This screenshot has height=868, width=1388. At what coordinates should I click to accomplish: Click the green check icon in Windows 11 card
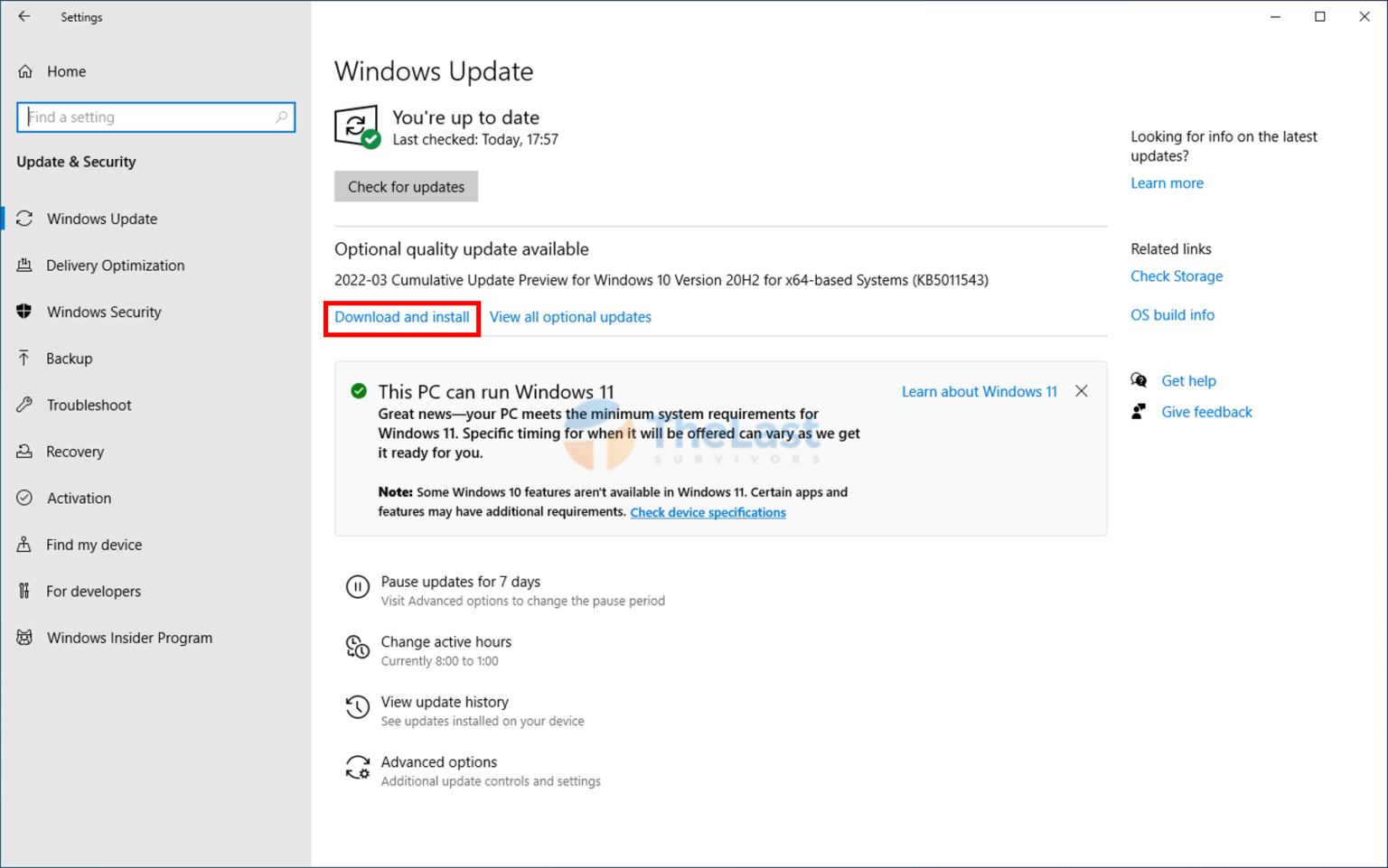pos(359,391)
